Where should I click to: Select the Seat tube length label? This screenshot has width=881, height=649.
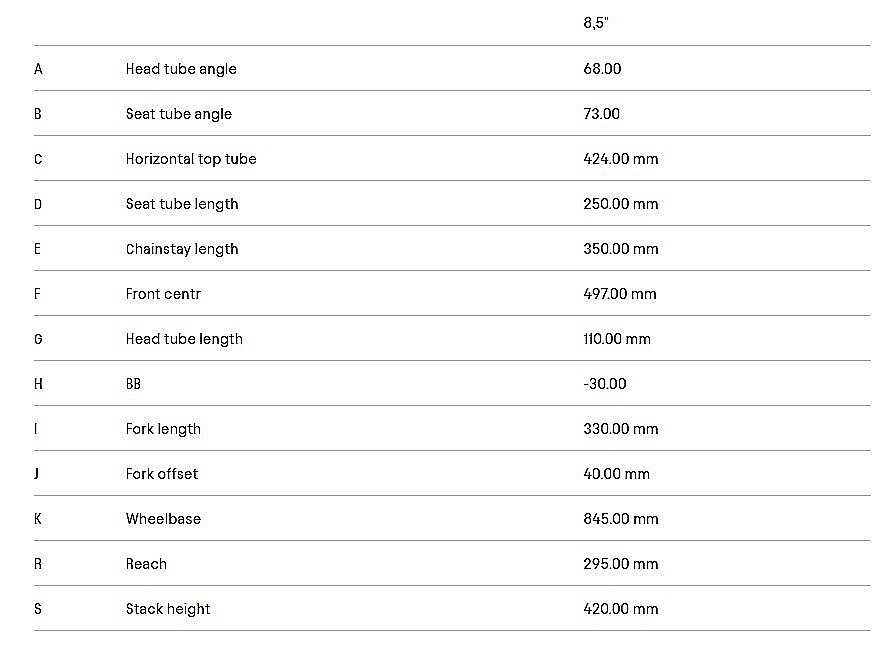tap(182, 204)
